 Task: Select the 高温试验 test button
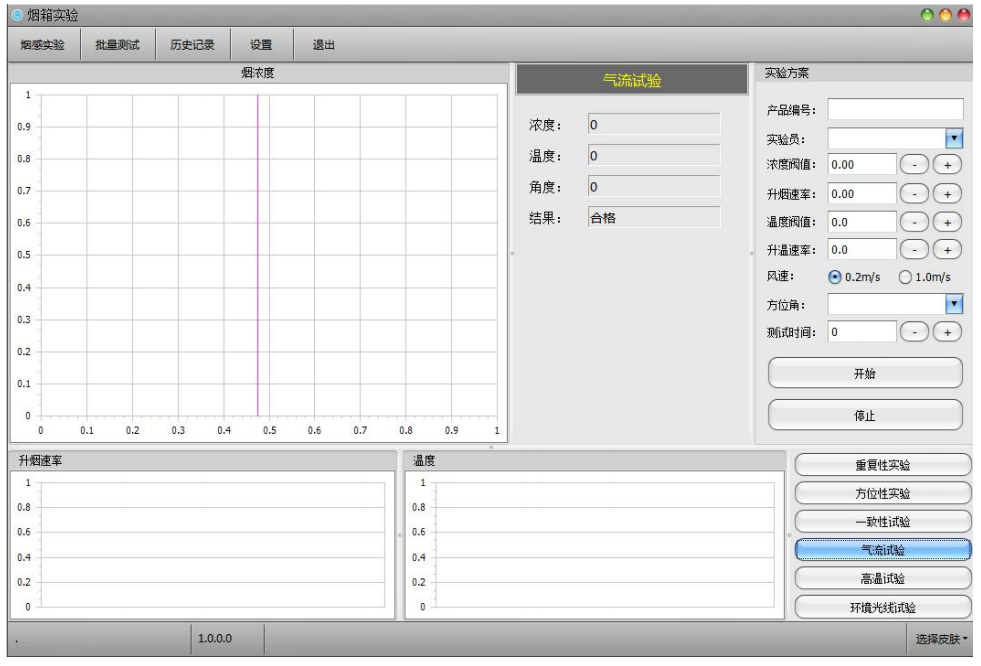(x=883, y=578)
